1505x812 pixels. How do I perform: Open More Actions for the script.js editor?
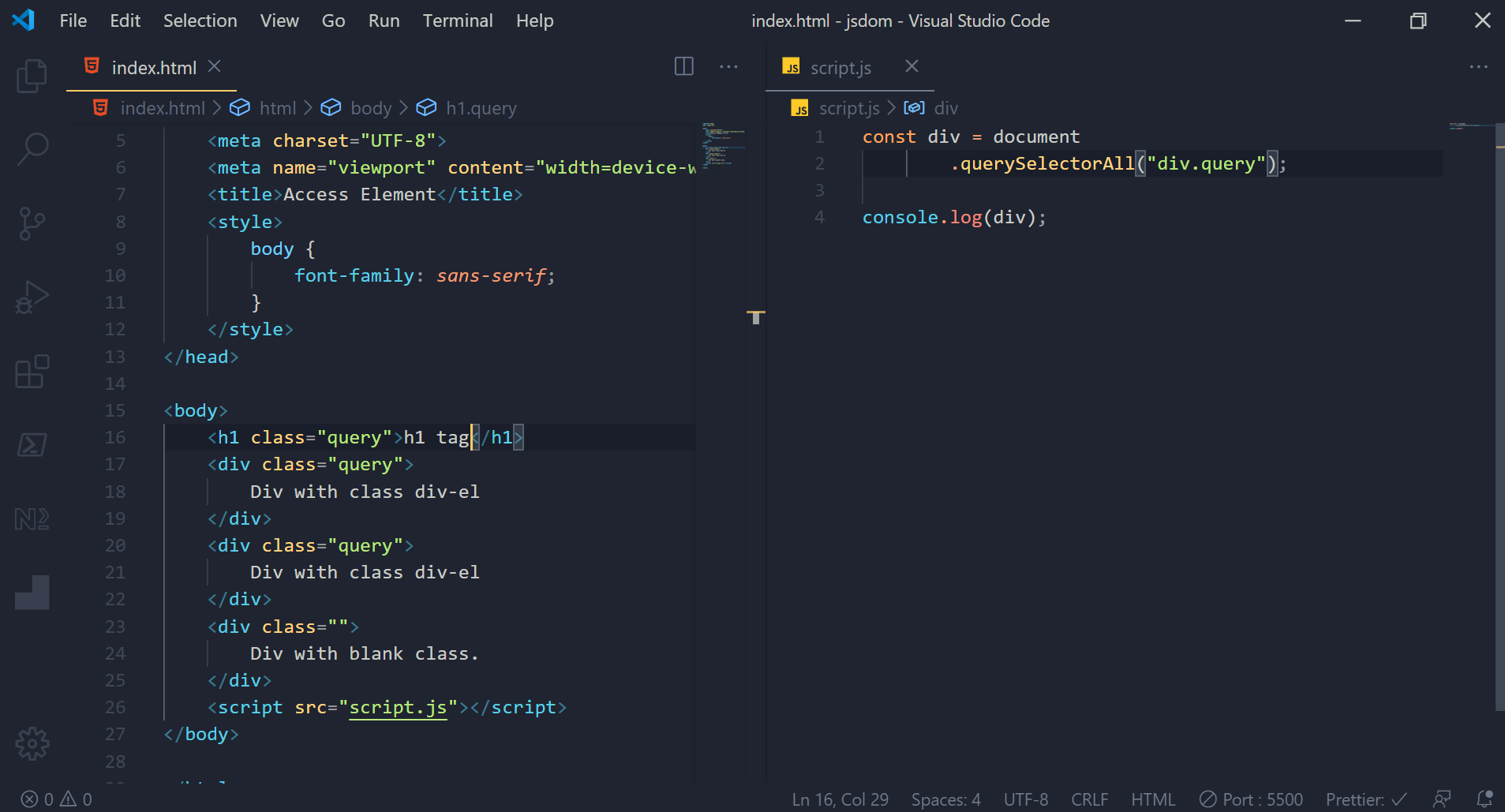pyautogui.click(x=1479, y=66)
